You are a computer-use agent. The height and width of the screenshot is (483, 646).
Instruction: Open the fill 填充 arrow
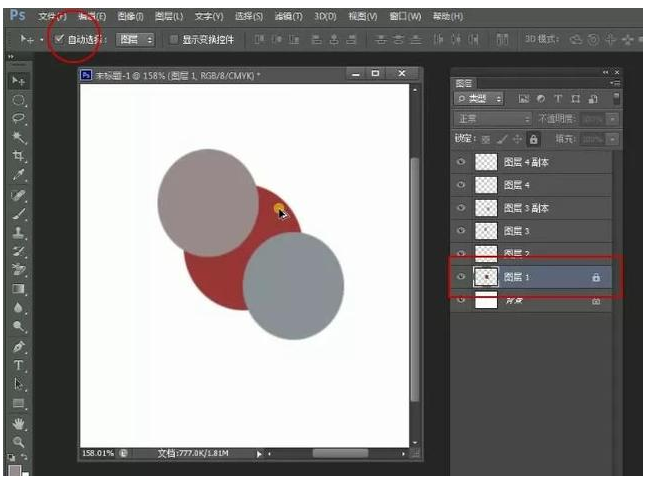click(613, 140)
